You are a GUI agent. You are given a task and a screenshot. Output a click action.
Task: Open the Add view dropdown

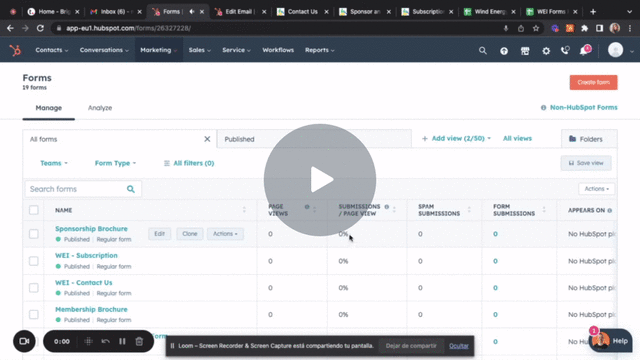tap(456, 139)
